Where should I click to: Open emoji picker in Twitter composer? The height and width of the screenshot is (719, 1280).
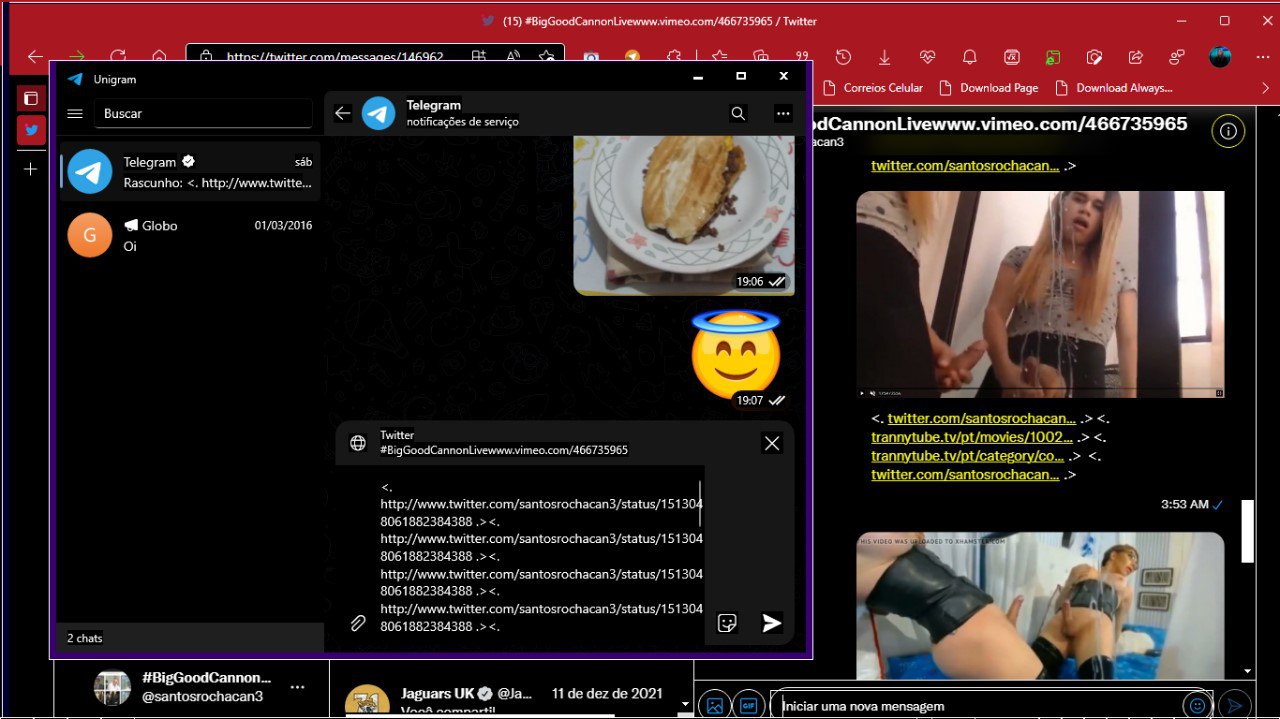click(1197, 705)
